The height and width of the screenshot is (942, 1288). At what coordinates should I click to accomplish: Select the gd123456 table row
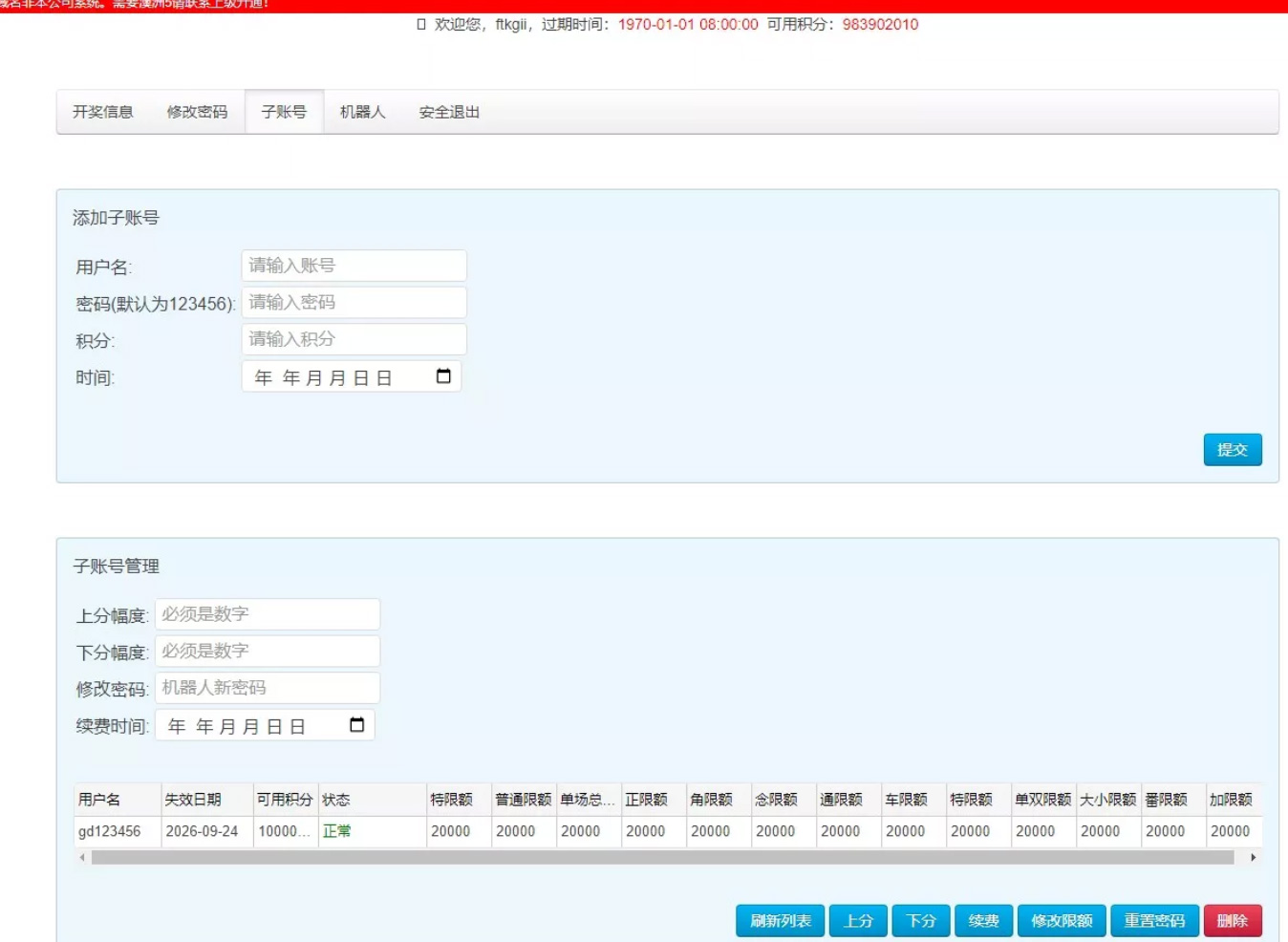coord(110,831)
